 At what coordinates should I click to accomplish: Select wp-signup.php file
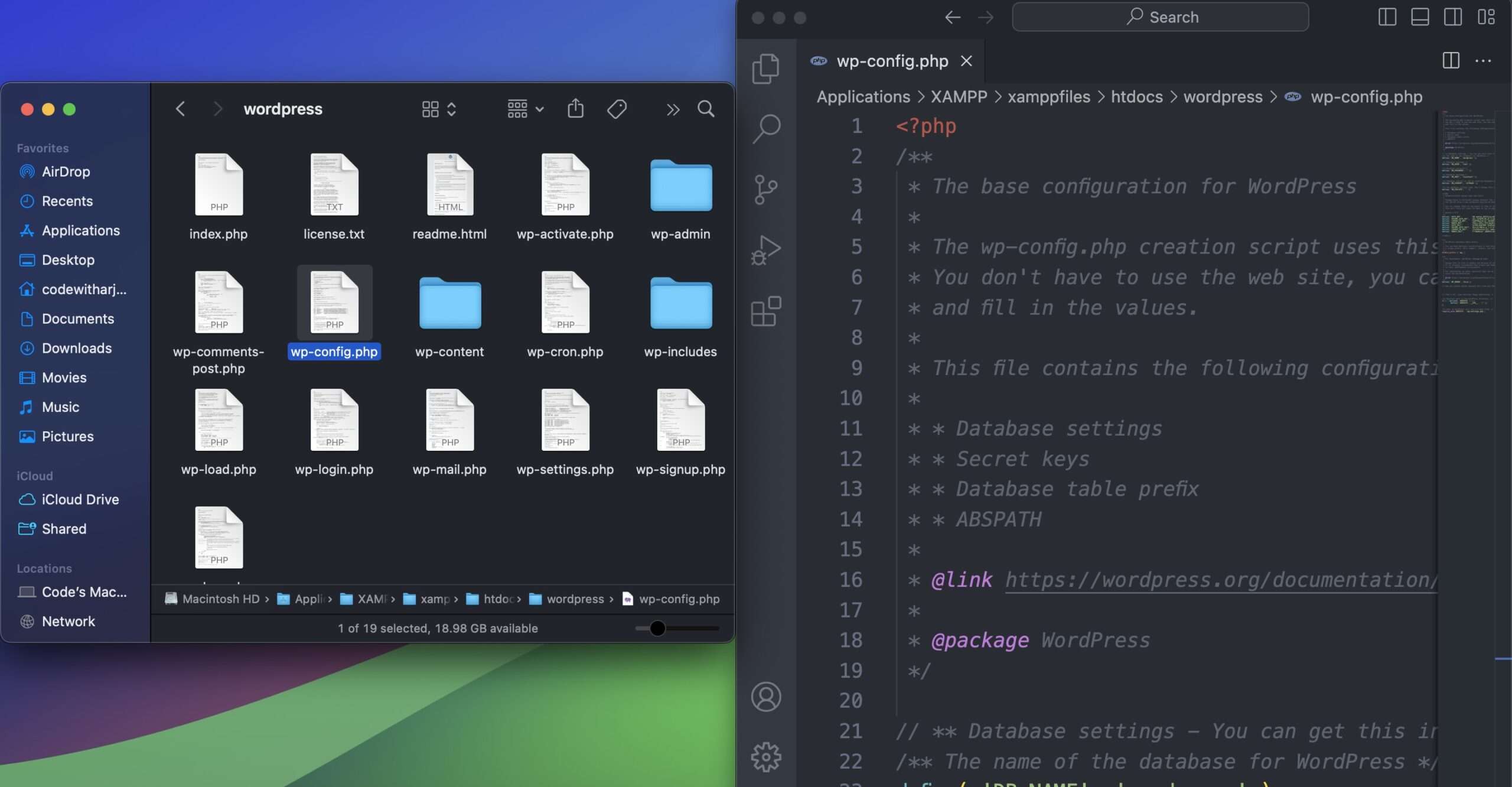coord(681,433)
